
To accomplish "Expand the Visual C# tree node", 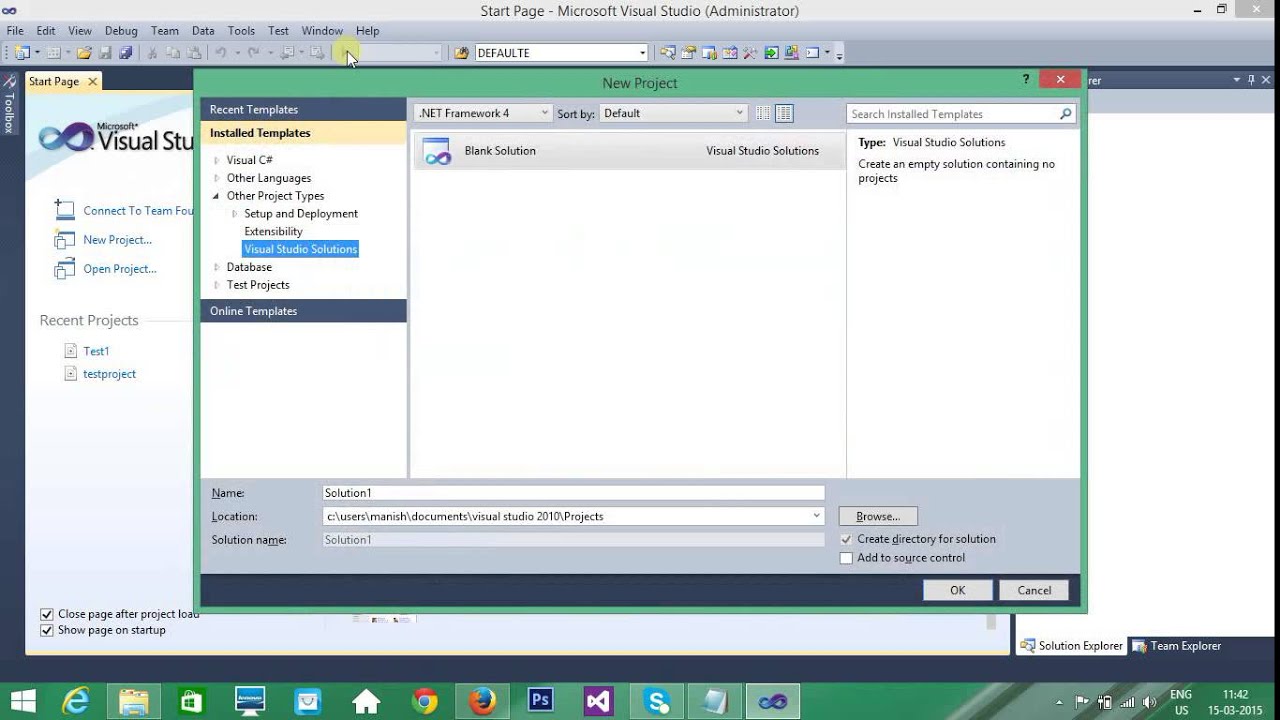I will coord(216,160).
